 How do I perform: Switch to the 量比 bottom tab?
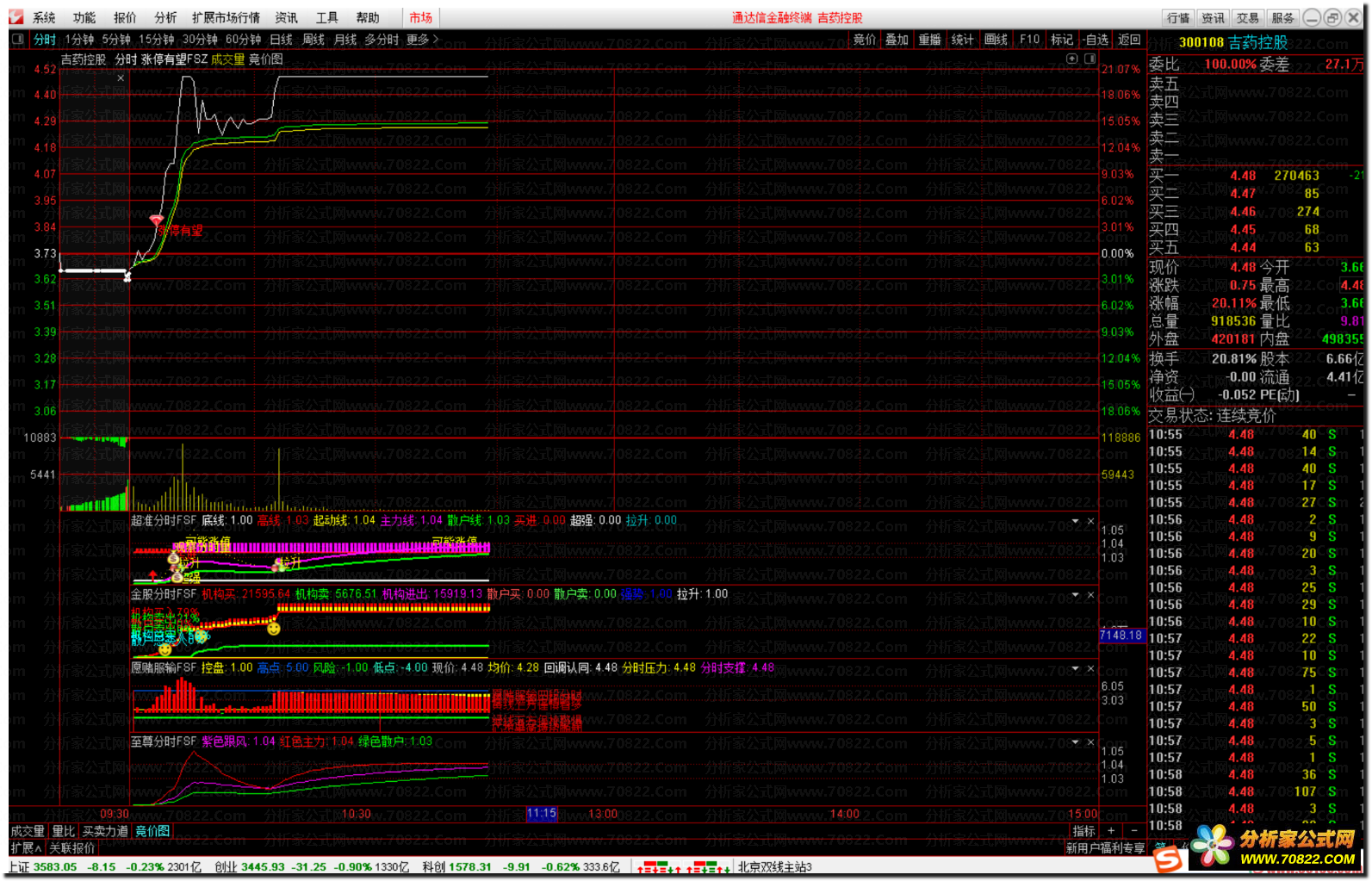coord(64,831)
